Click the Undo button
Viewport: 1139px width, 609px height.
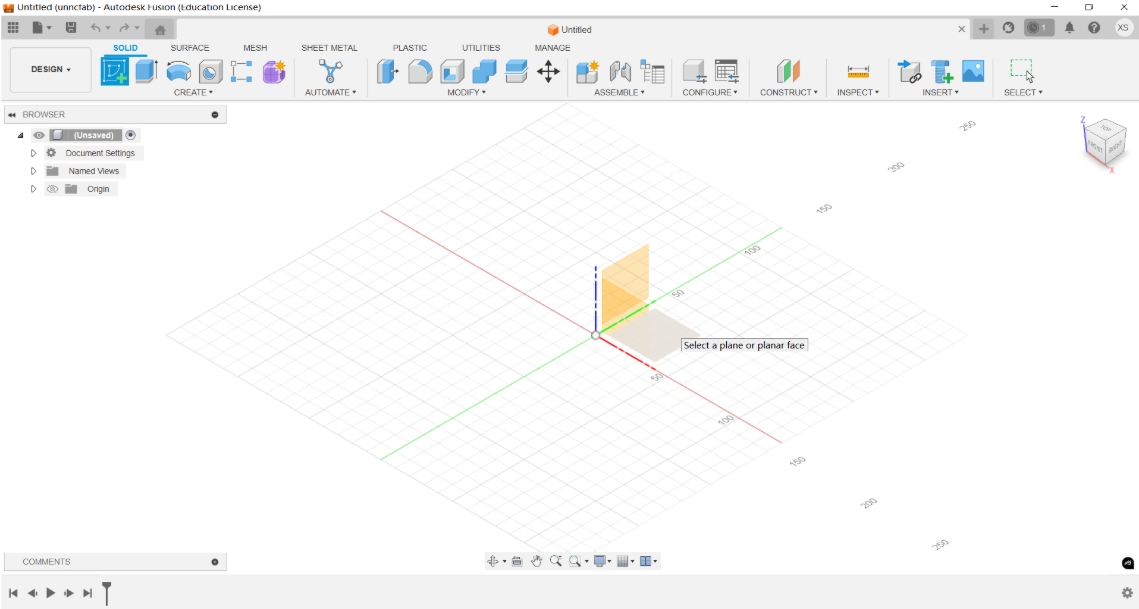(96, 28)
